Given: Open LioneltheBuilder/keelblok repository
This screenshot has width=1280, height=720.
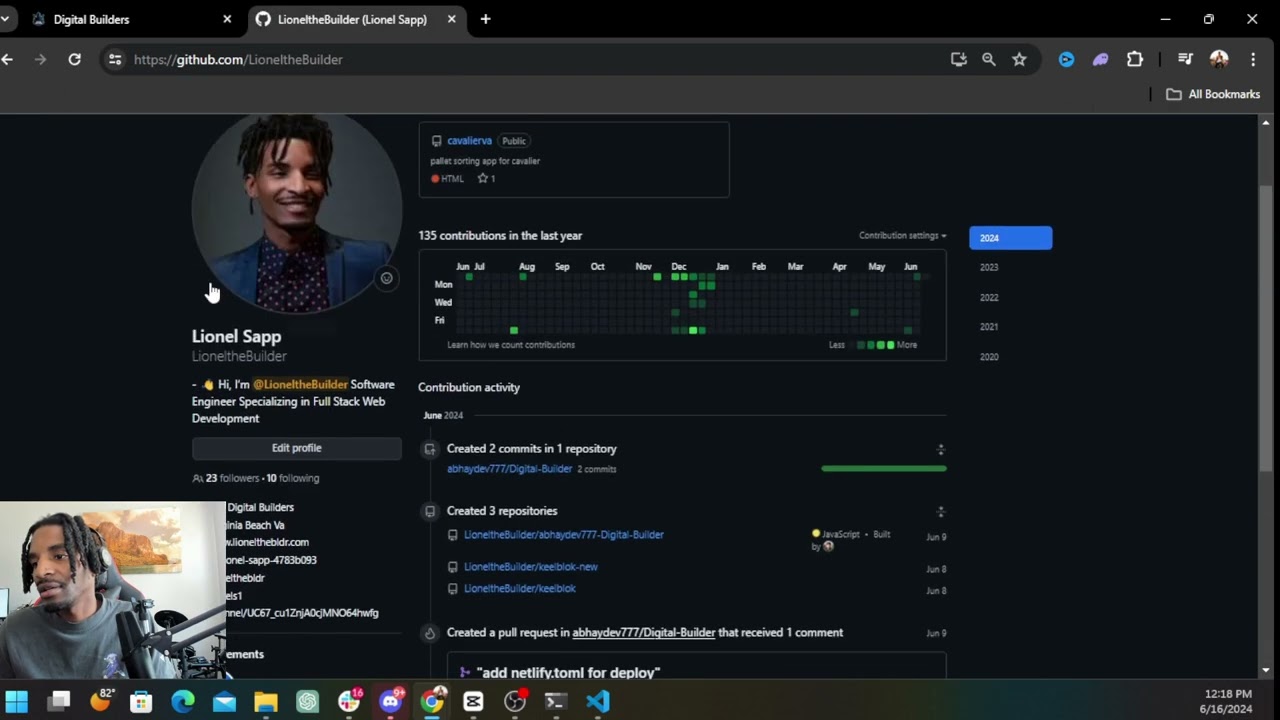Looking at the screenshot, I should [x=520, y=589].
